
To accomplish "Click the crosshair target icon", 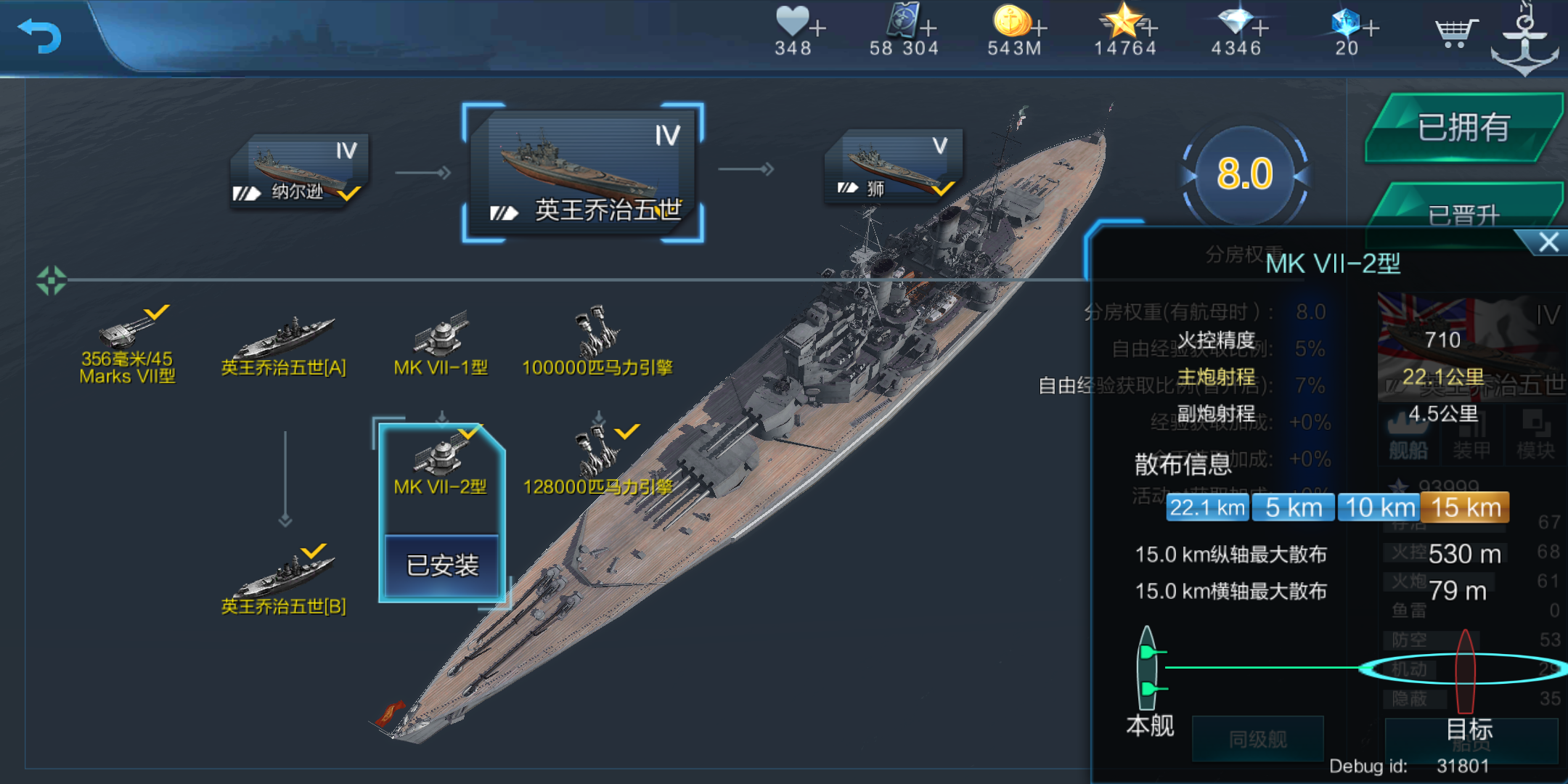I will click(x=52, y=280).
